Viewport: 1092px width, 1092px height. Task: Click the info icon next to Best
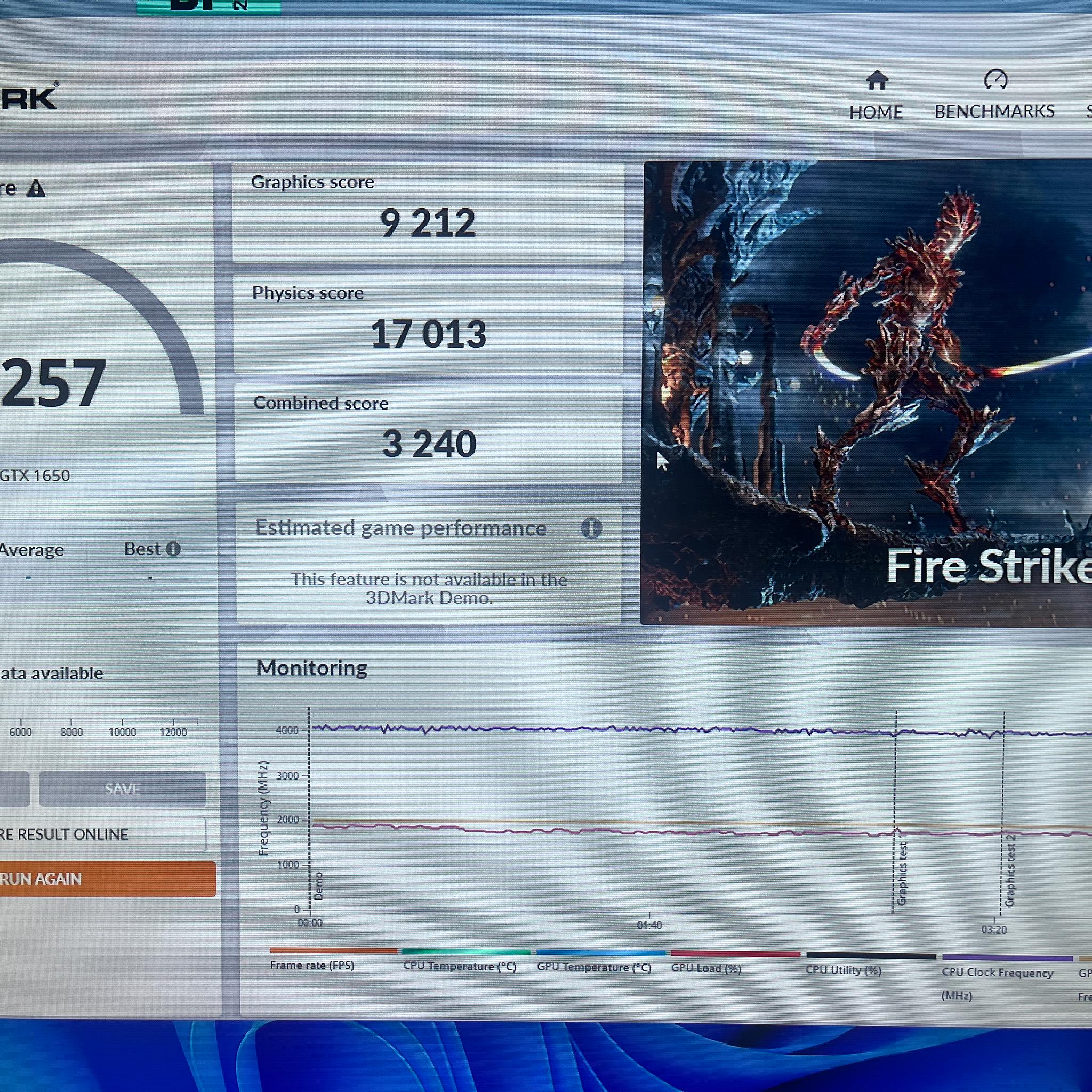tap(173, 549)
